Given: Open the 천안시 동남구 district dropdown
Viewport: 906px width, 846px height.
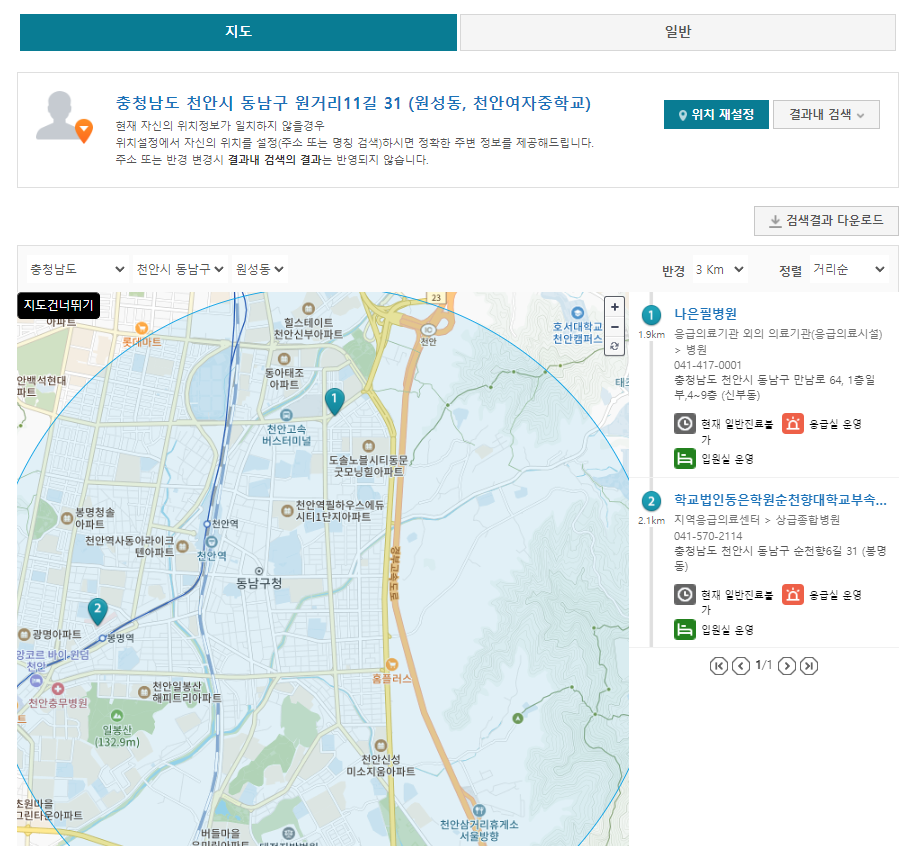Looking at the screenshot, I should click(180, 269).
